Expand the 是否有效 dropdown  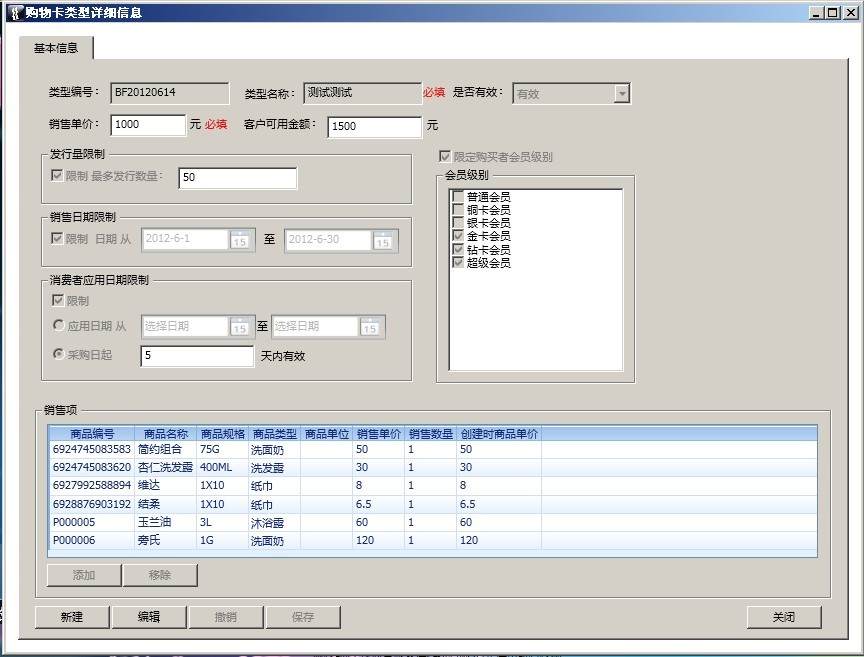(621, 94)
